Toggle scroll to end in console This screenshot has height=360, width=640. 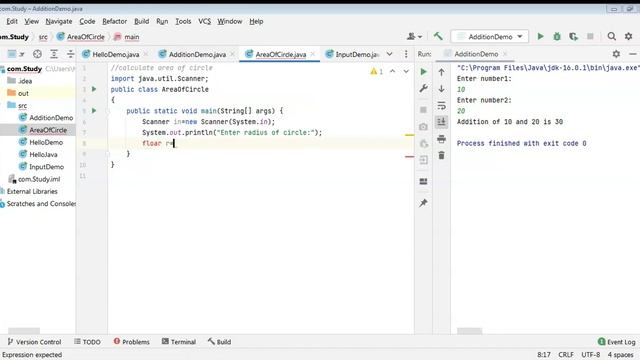[441, 122]
